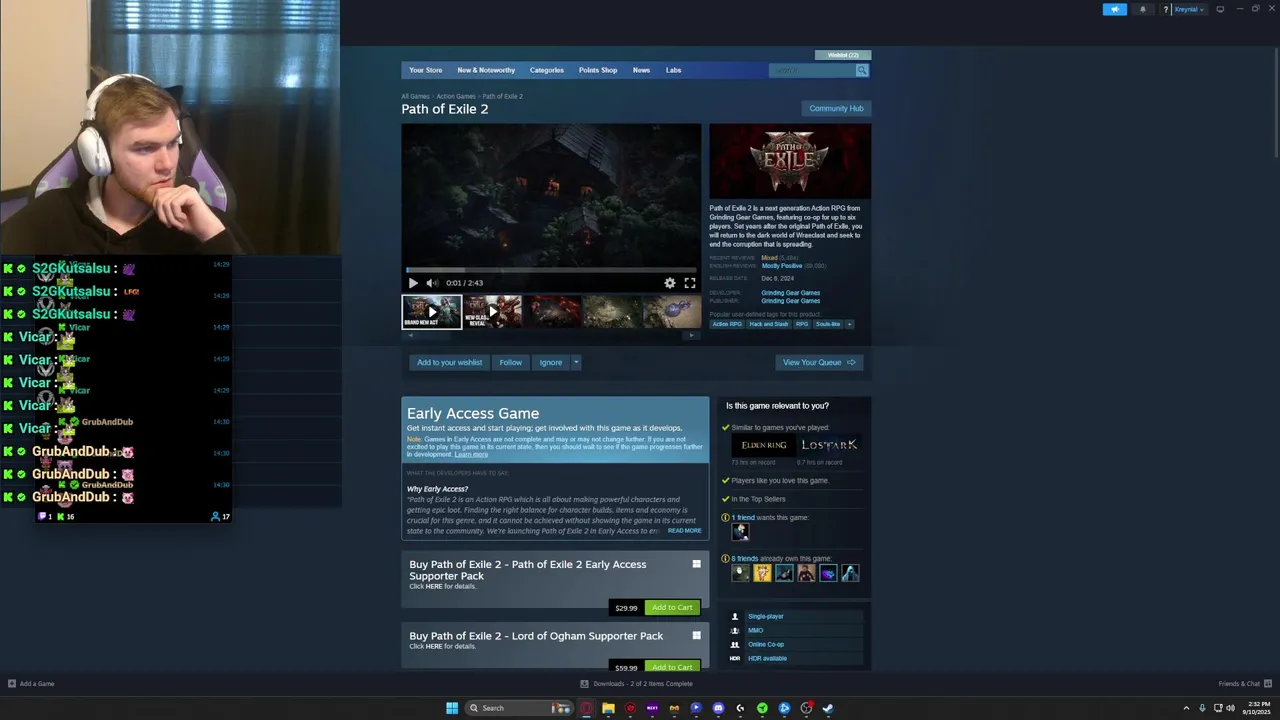Select the Brand New Act trailer thumbnail

432,311
